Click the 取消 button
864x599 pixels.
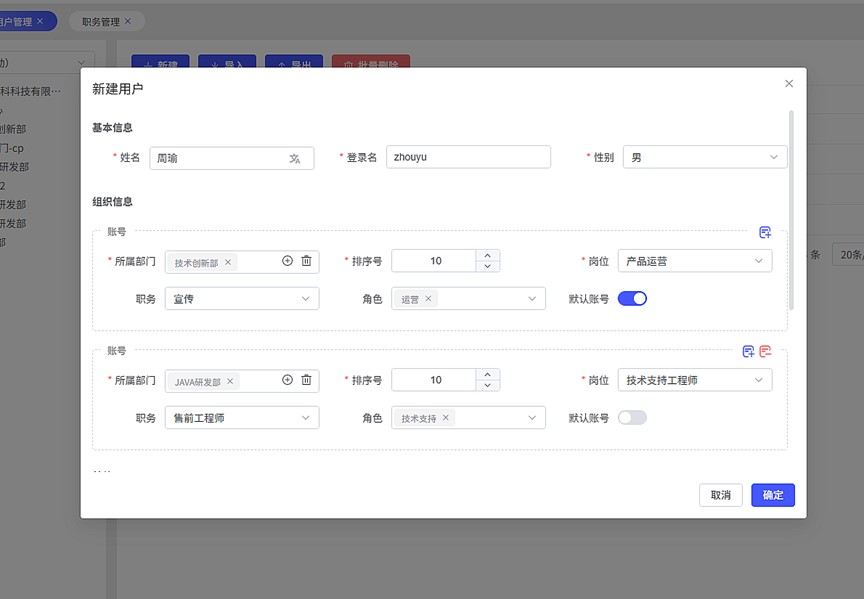720,495
